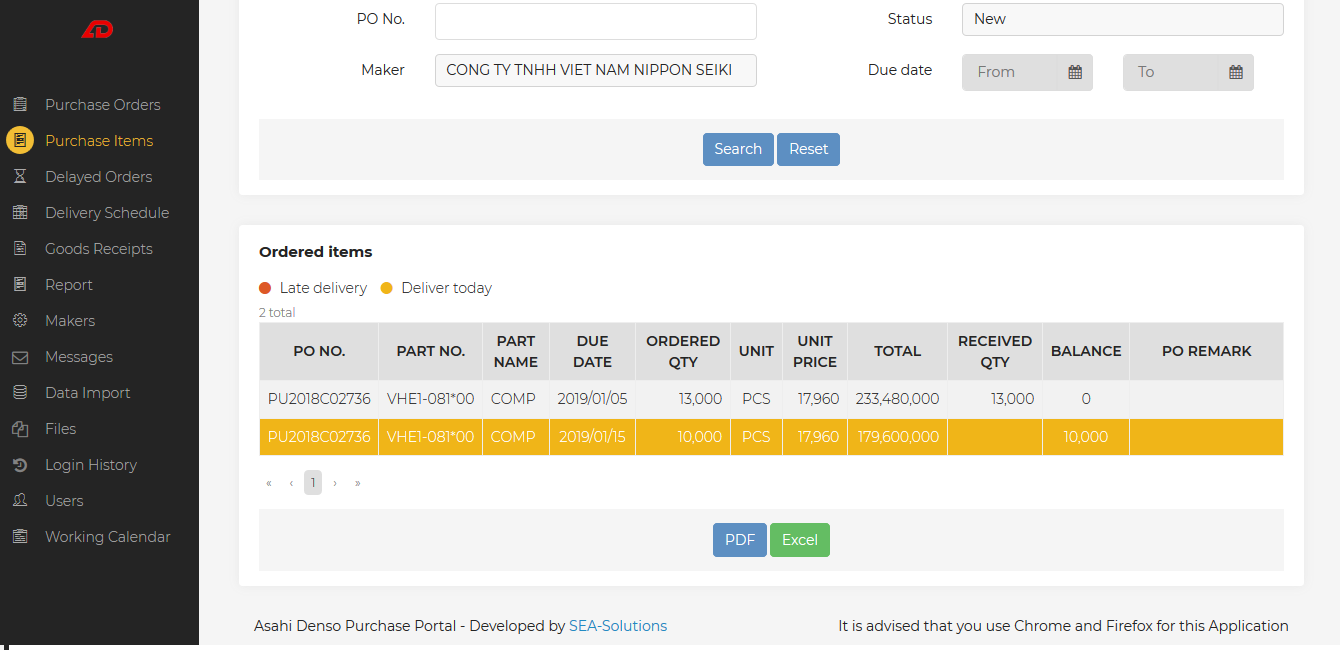This screenshot has height=650, width=1340.
Task: Go to Working Calendar in sidebar
Action: [107, 537]
